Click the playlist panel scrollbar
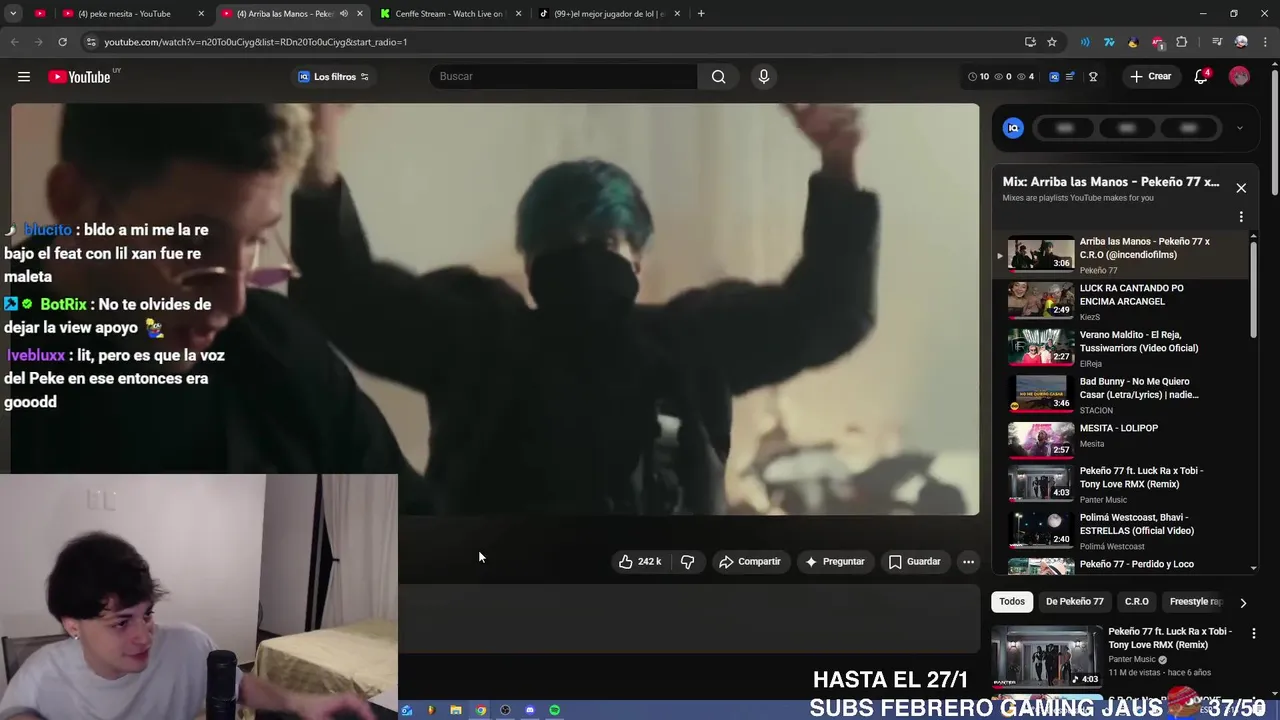The width and height of the screenshot is (1280, 720). tap(1254, 290)
